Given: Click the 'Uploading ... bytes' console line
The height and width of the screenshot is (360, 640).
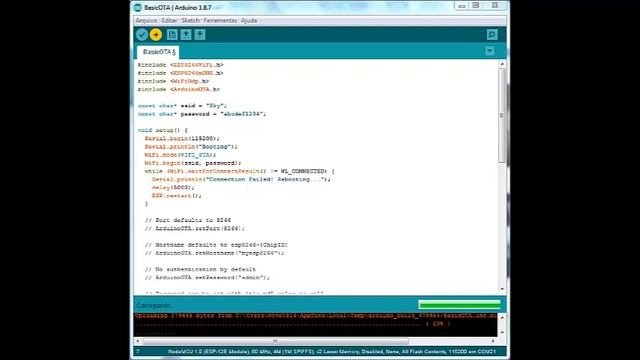Looking at the screenshot, I should pyautogui.click(x=316, y=316).
